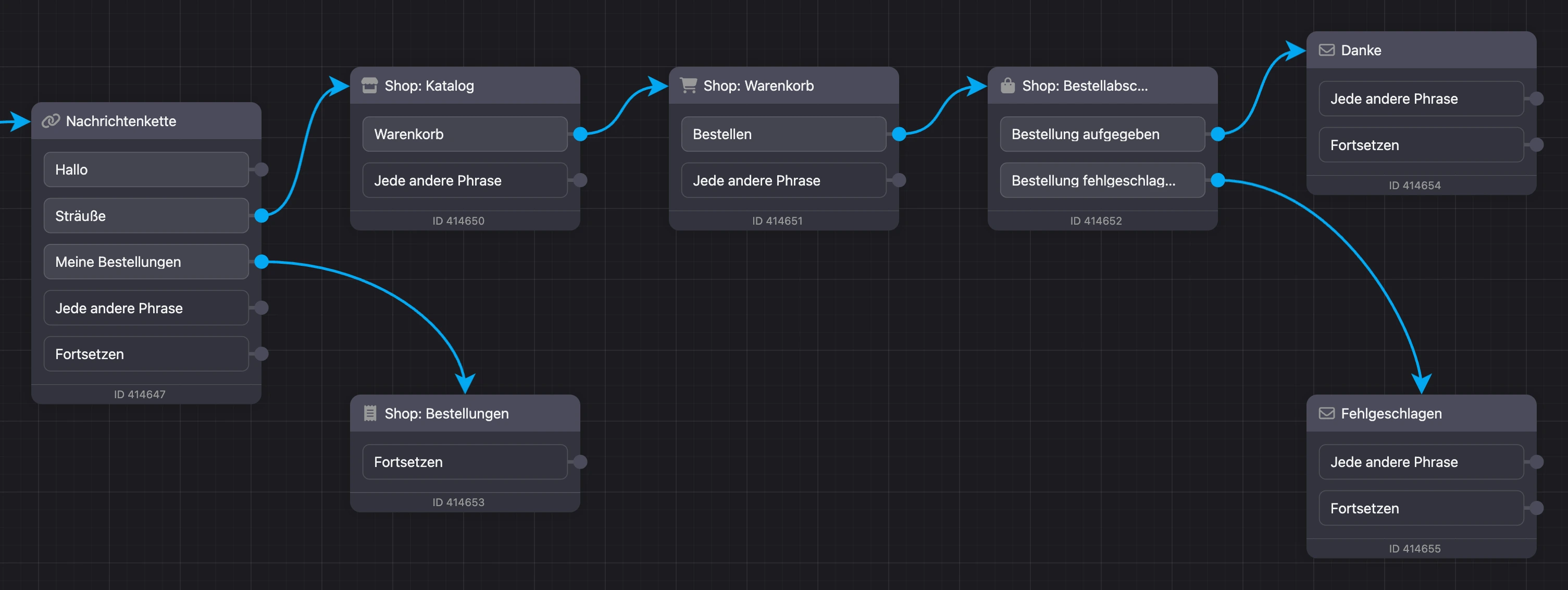Click the envelope icon on Danke node
Screen dimensions: 1568x590
click(1326, 50)
